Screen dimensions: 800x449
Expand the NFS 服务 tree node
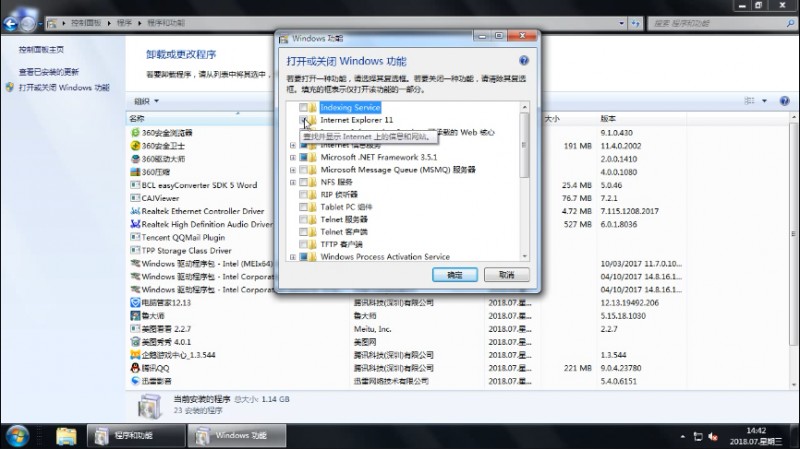[x=293, y=182]
